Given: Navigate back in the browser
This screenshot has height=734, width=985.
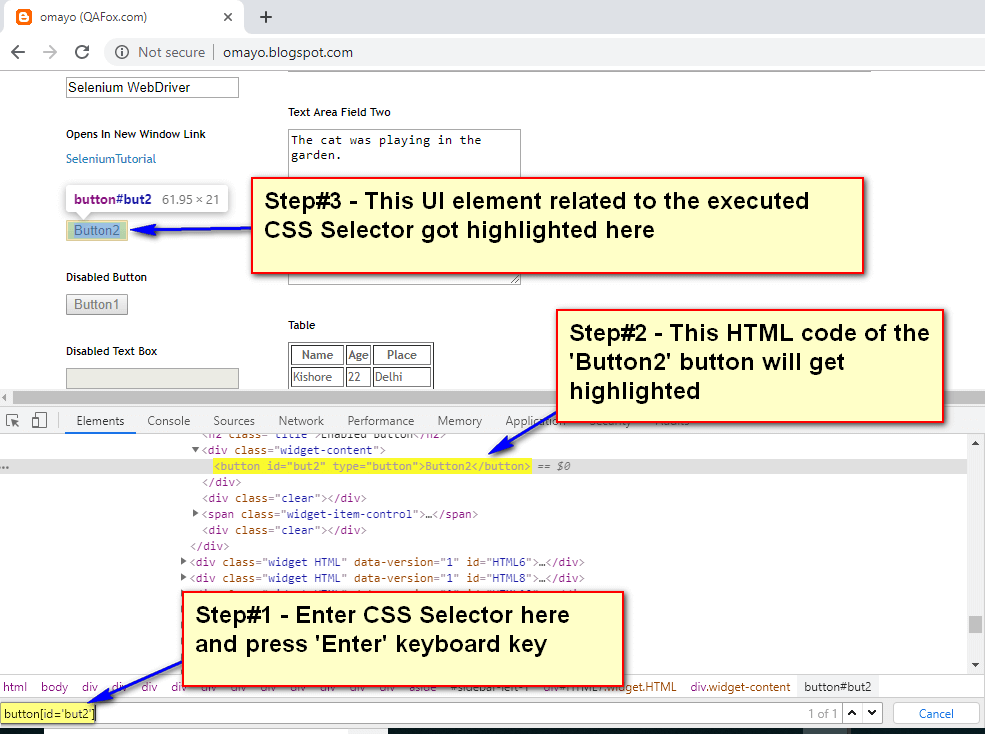Looking at the screenshot, I should (17, 52).
